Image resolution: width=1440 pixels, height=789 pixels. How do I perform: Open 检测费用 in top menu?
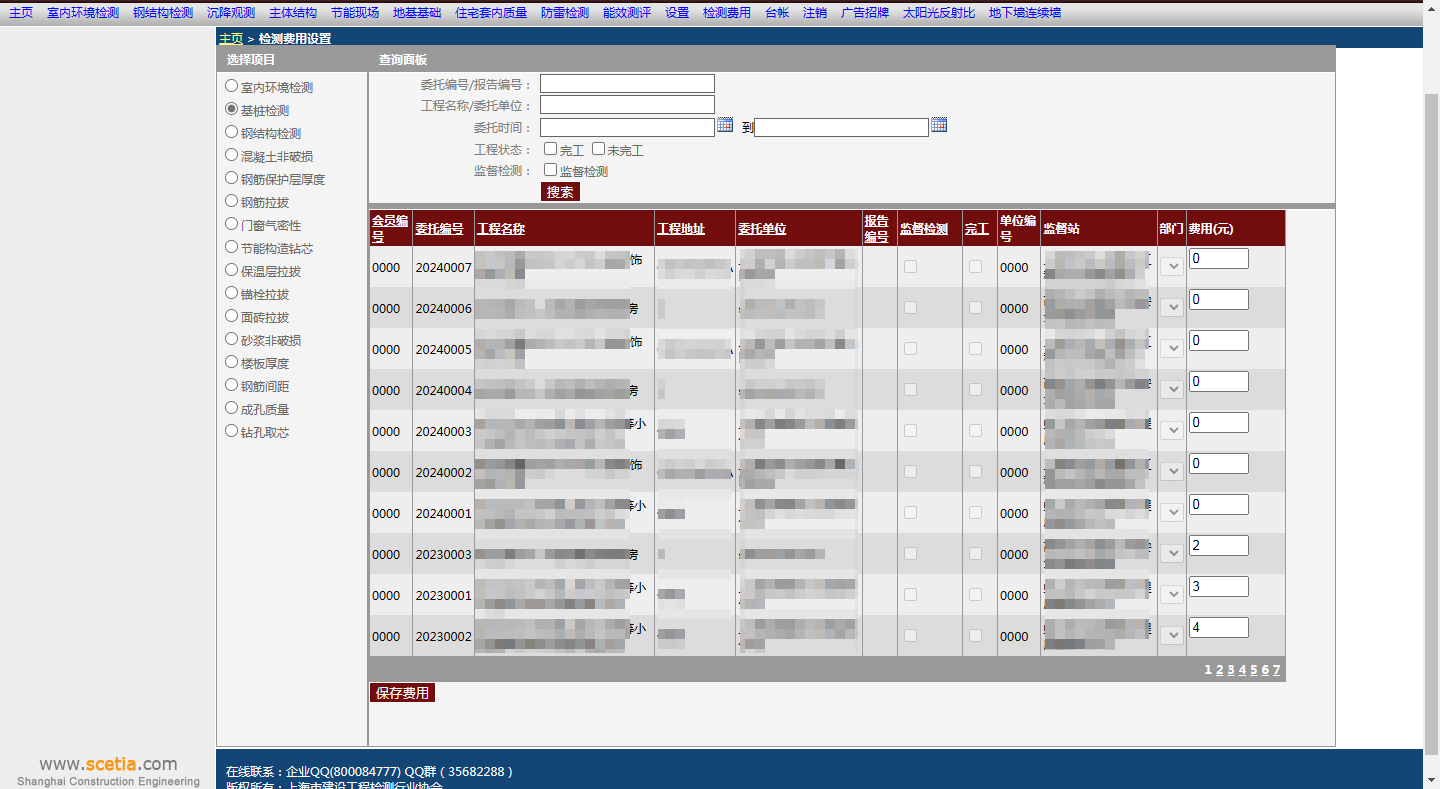[x=726, y=13]
